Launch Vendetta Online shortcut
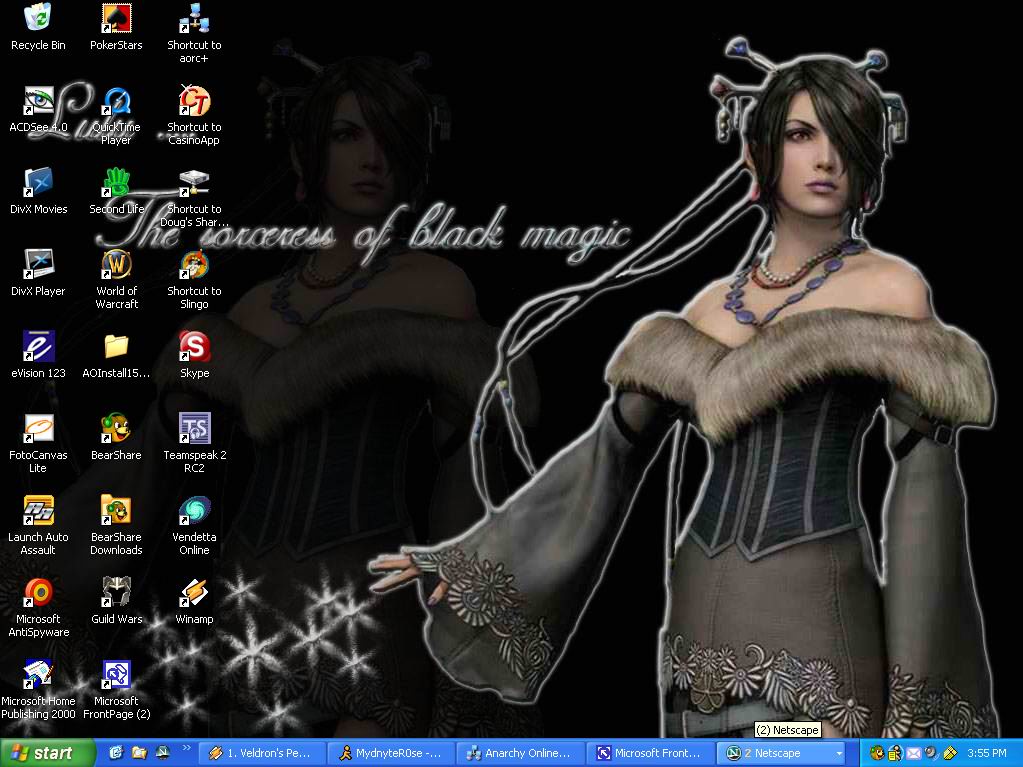Viewport: 1023px width, 767px height. tap(194, 512)
